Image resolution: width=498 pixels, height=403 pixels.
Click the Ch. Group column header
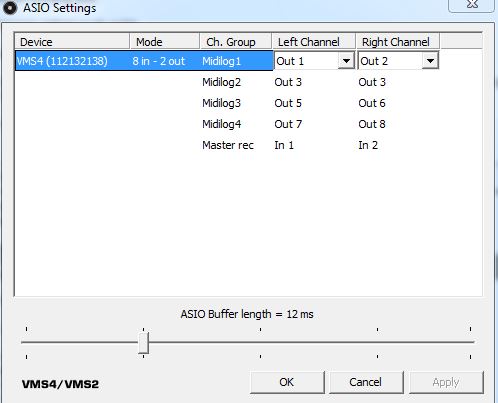point(236,42)
